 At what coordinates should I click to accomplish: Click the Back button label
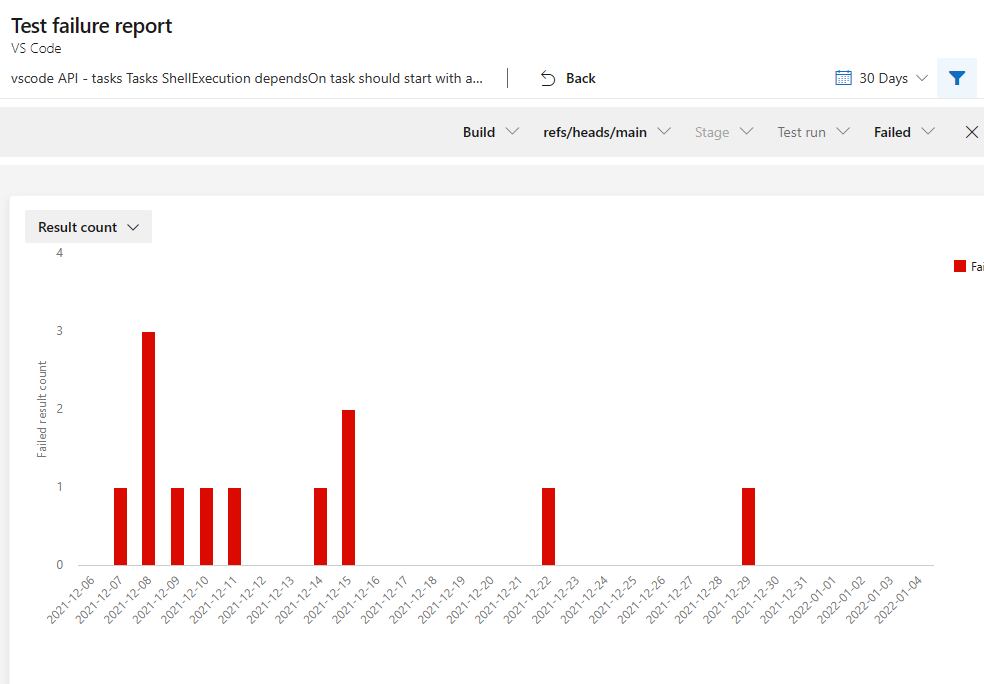580,78
